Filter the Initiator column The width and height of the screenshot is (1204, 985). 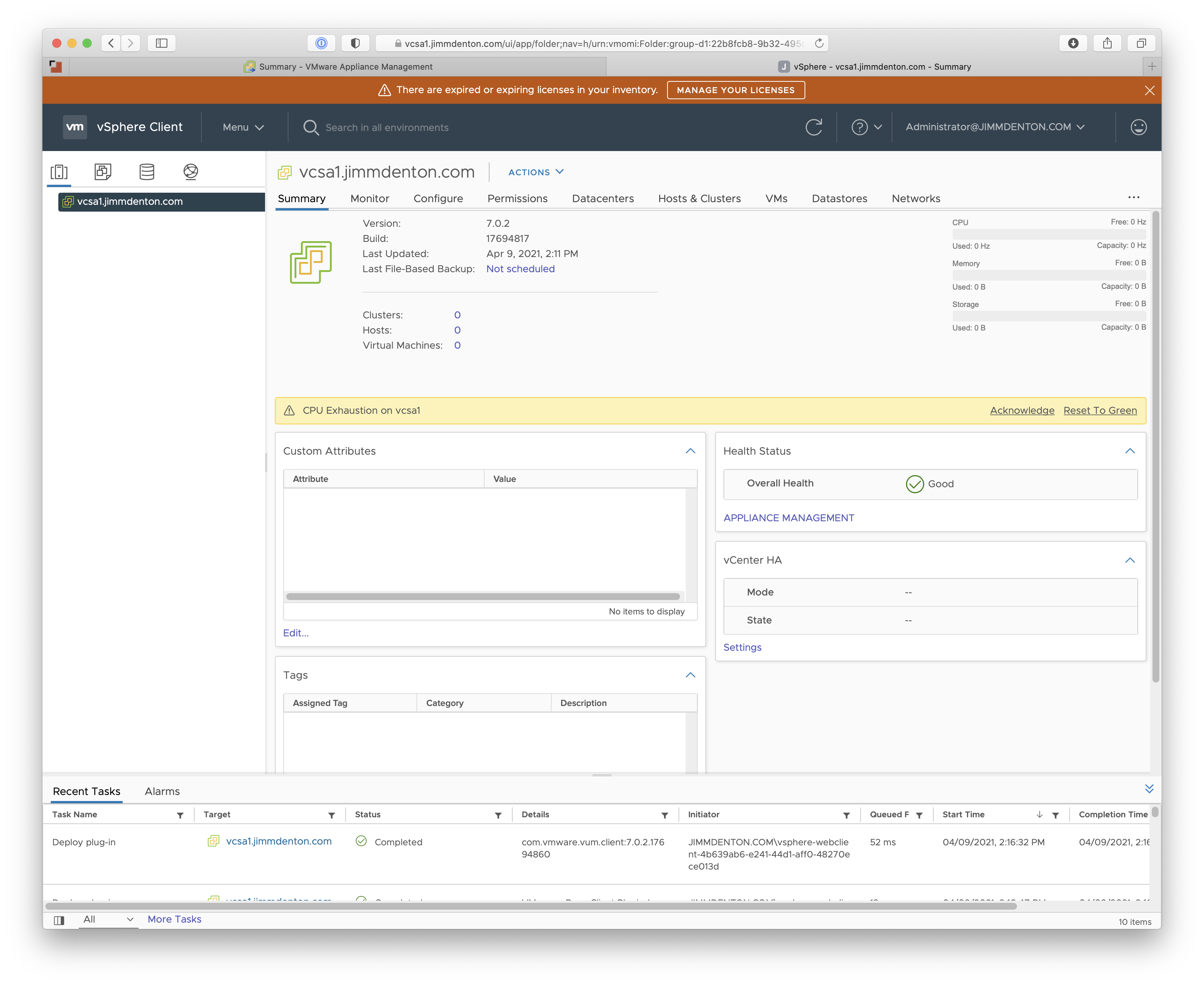(846, 815)
